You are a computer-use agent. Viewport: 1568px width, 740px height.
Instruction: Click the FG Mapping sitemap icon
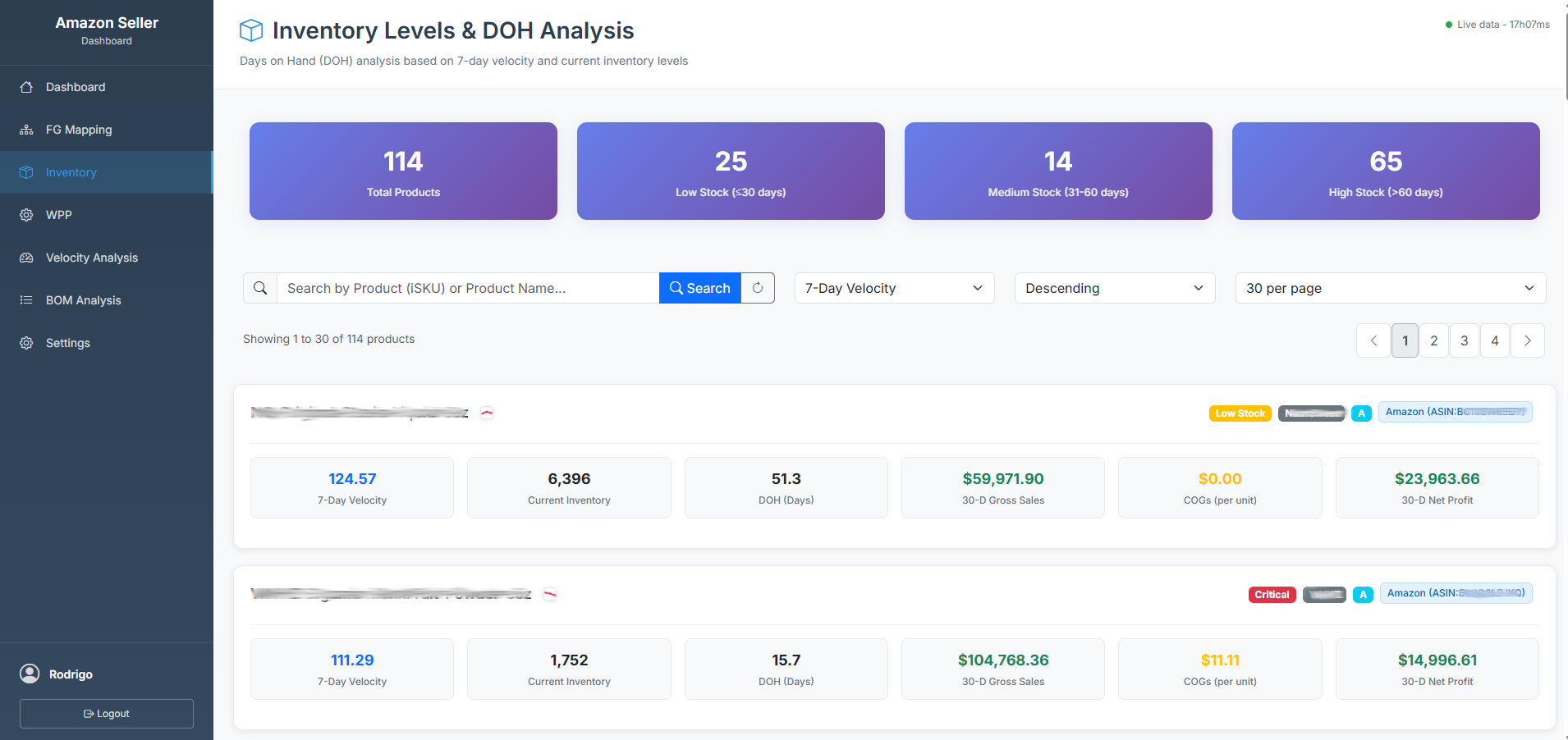click(x=27, y=130)
